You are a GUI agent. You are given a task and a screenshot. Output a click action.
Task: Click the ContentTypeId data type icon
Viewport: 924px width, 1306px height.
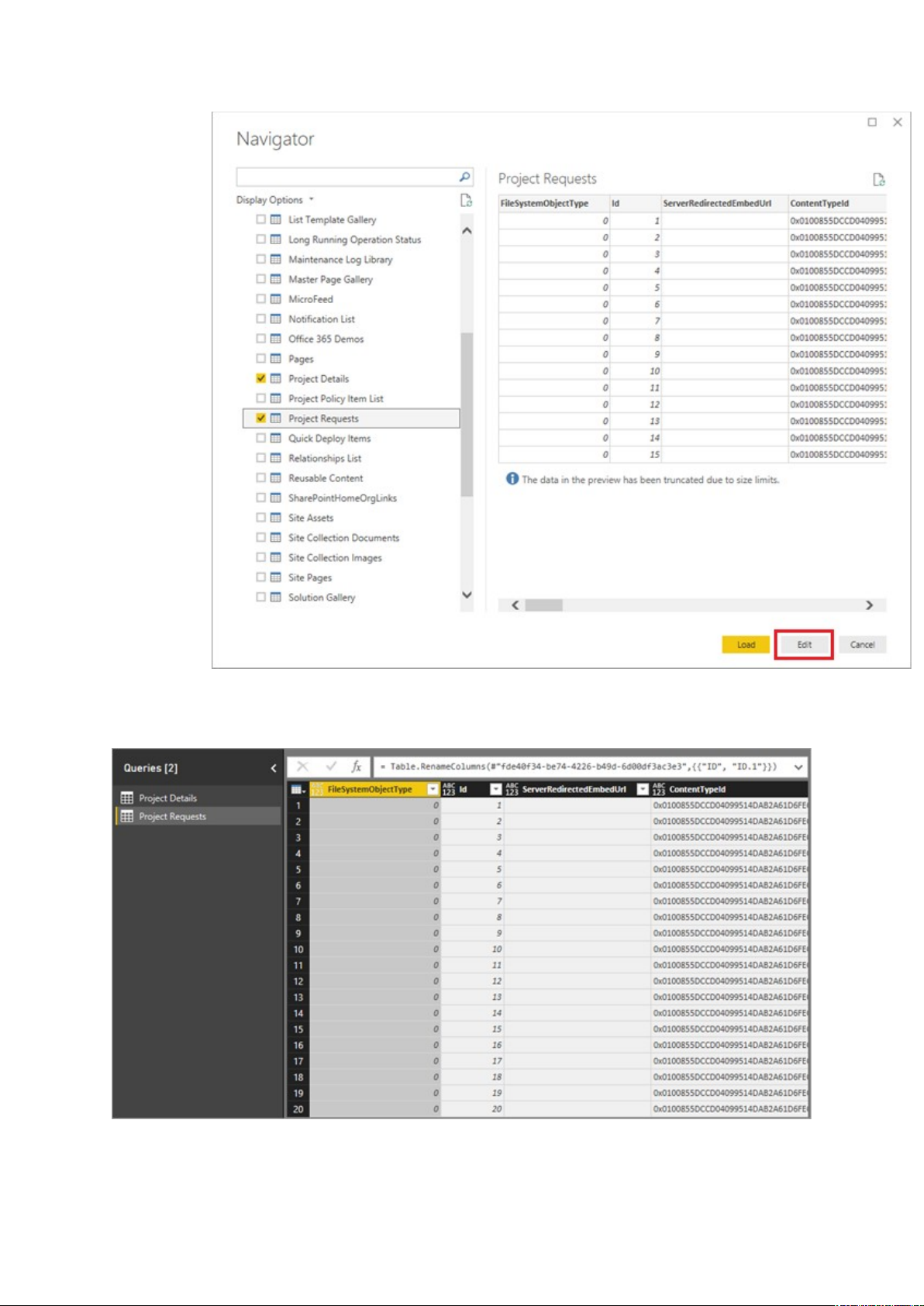coord(659,790)
